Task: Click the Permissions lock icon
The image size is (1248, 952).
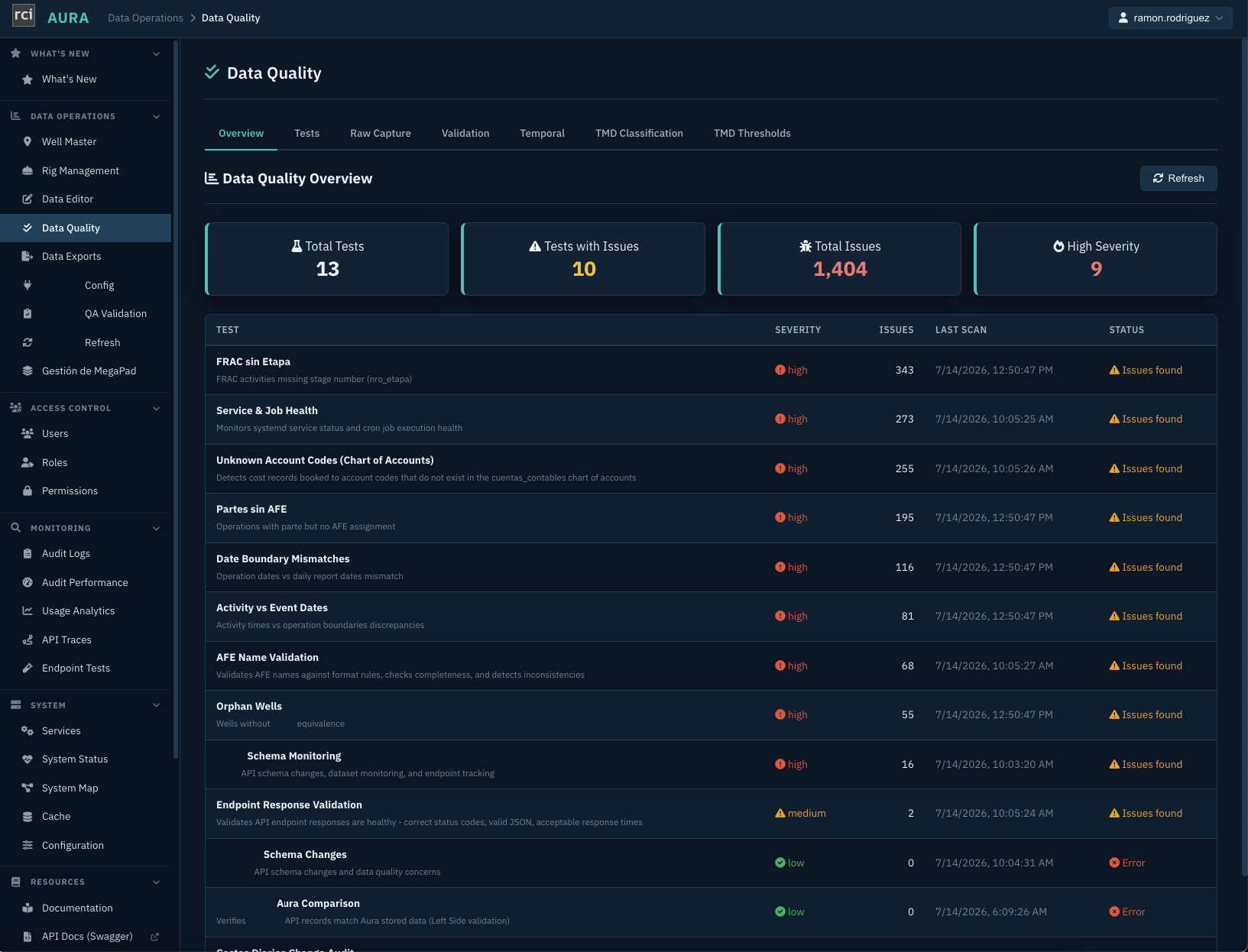Action: coord(28,491)
